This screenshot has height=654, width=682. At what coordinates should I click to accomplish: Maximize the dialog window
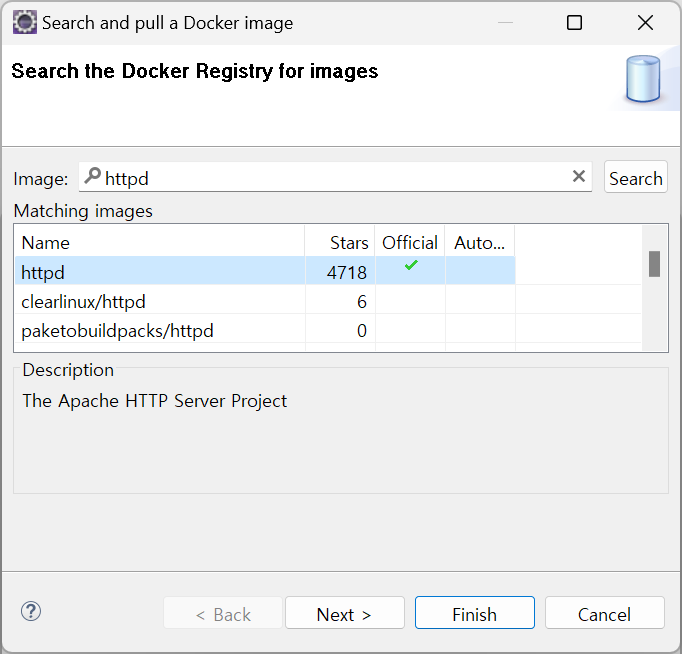pos(574,22)
